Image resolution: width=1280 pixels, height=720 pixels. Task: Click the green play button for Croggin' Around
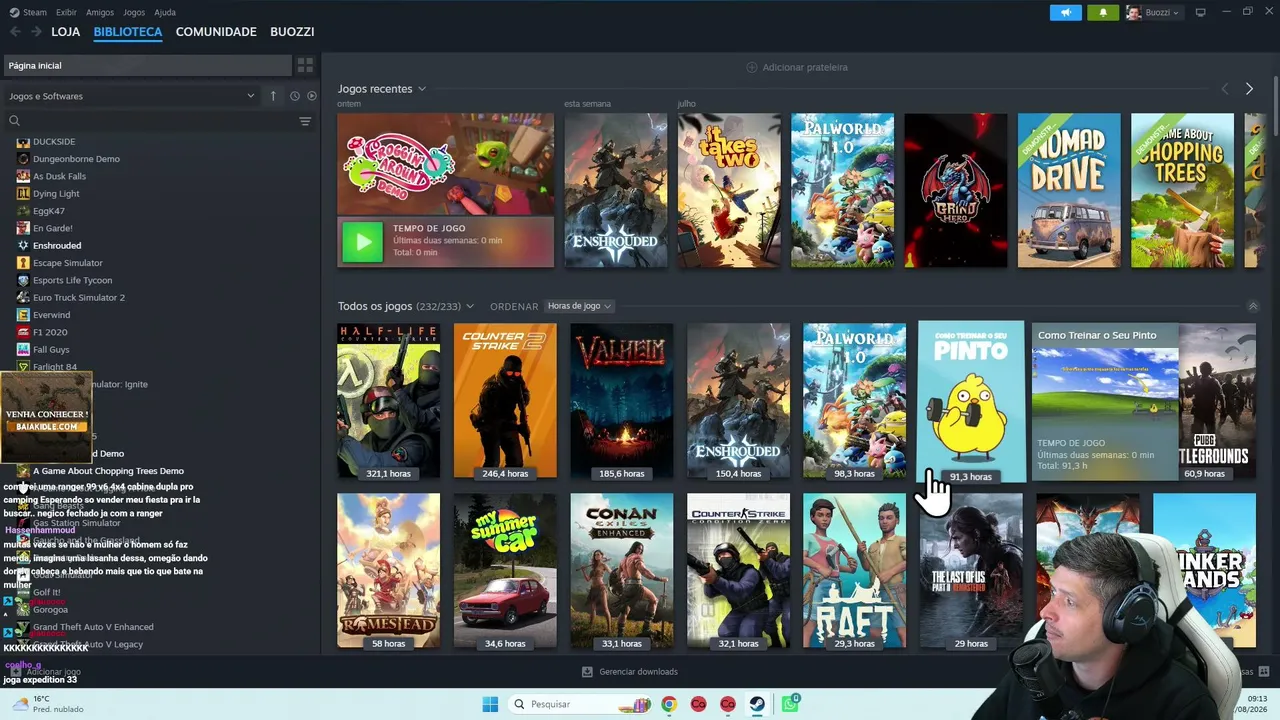click(x=362, y=241)
